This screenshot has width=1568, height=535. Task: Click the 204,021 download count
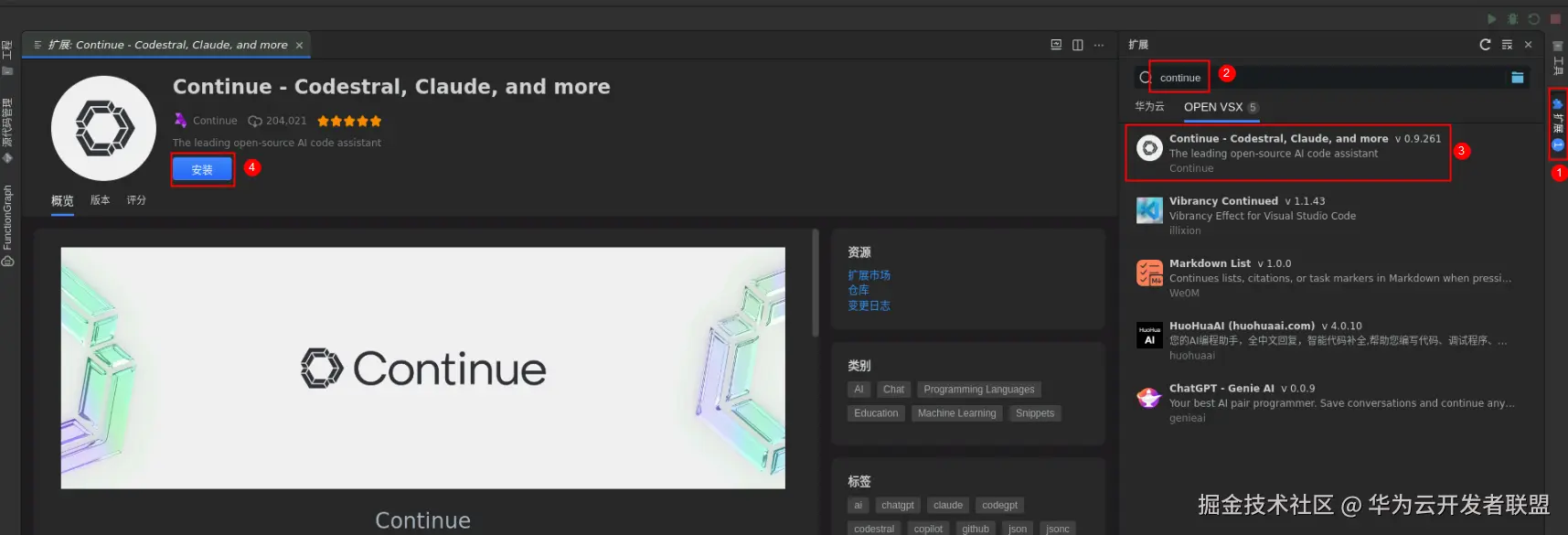click(278, 121)
